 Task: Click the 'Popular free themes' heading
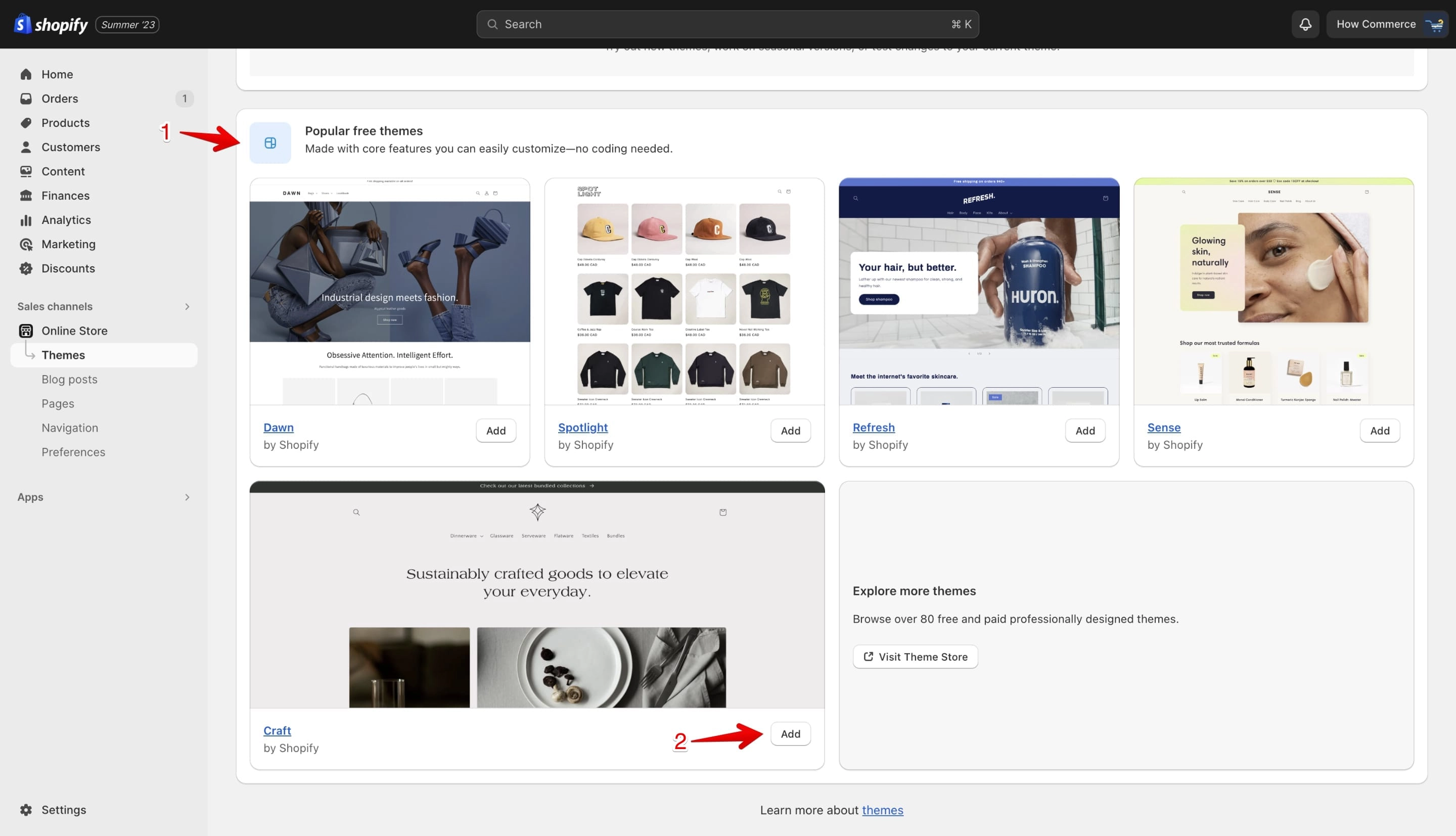[363, 131]
